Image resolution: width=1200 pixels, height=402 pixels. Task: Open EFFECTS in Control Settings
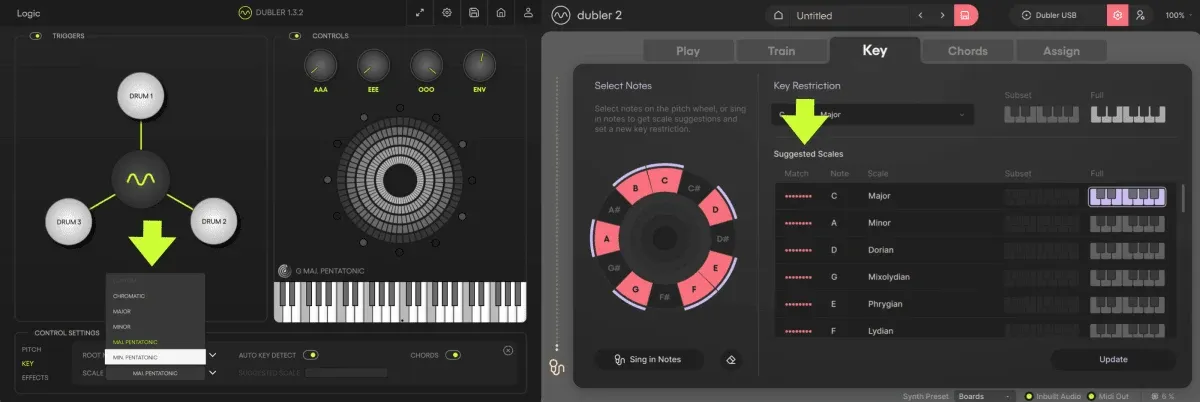(x=34, y=378)
